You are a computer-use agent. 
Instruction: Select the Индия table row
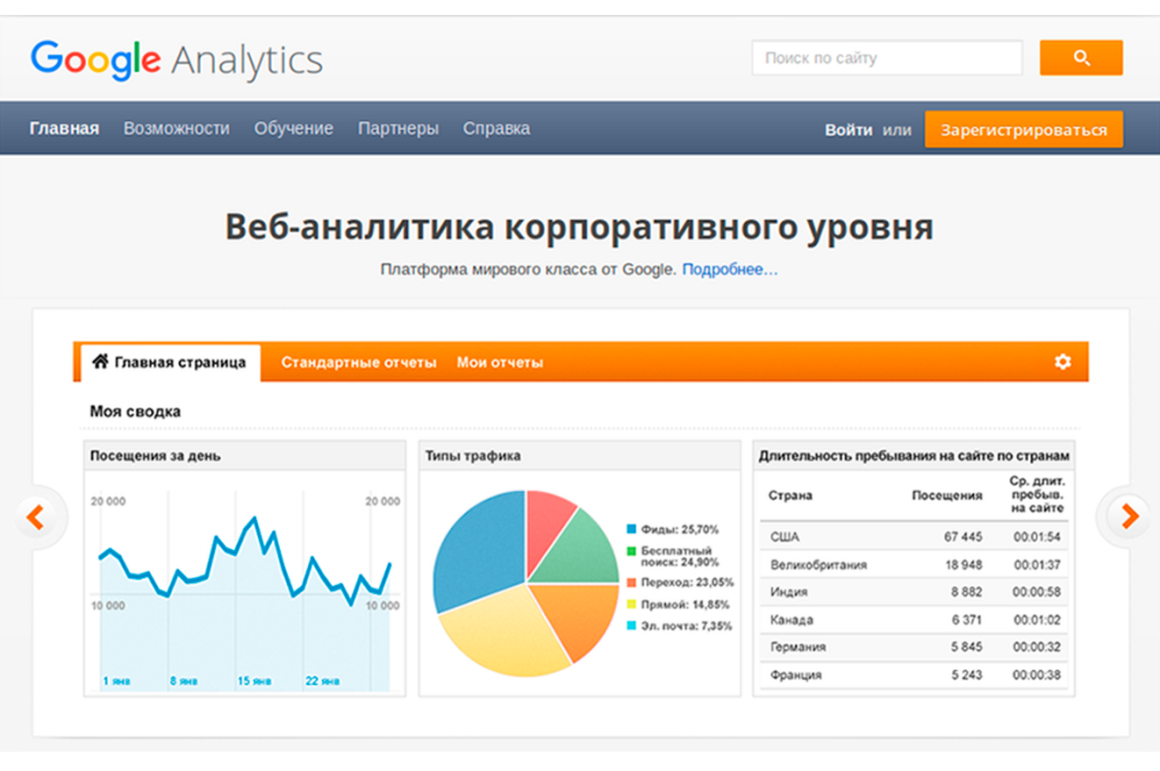(x=914, y=592)
